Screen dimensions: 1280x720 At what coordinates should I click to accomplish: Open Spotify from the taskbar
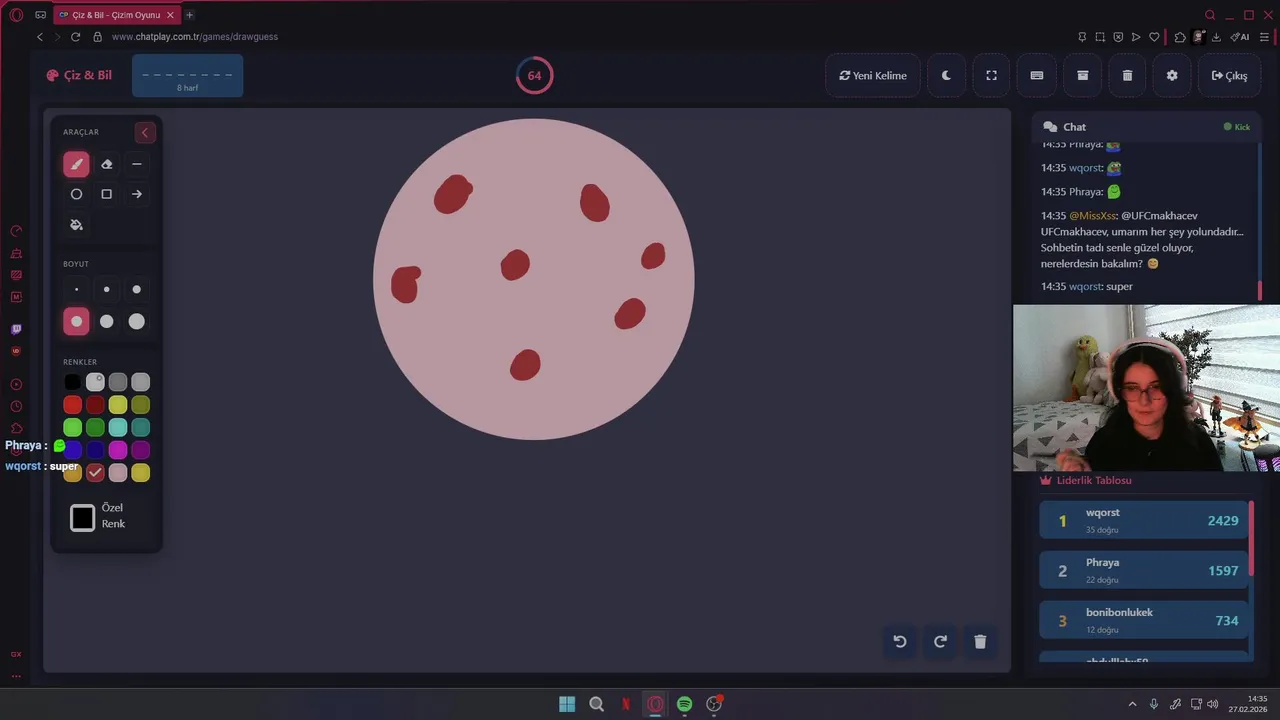(x=684, y=704)
